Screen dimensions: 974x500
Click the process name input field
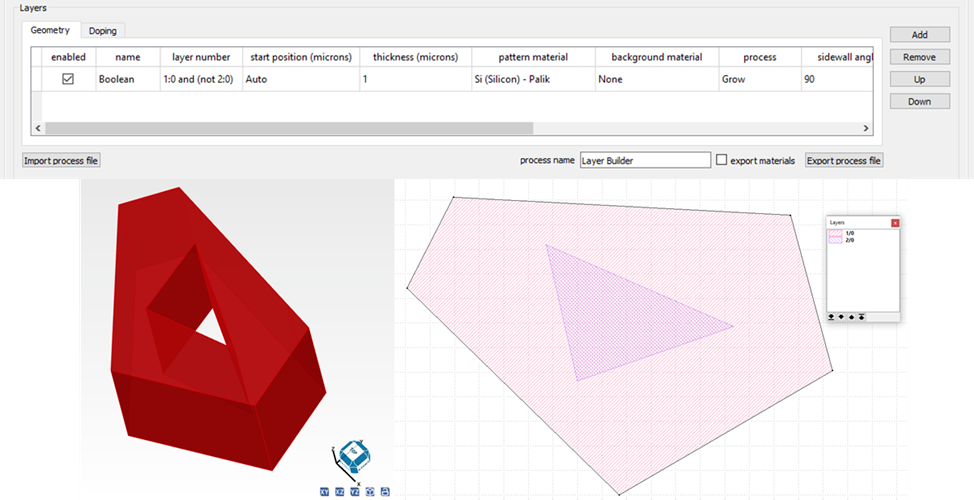(644, 160)
